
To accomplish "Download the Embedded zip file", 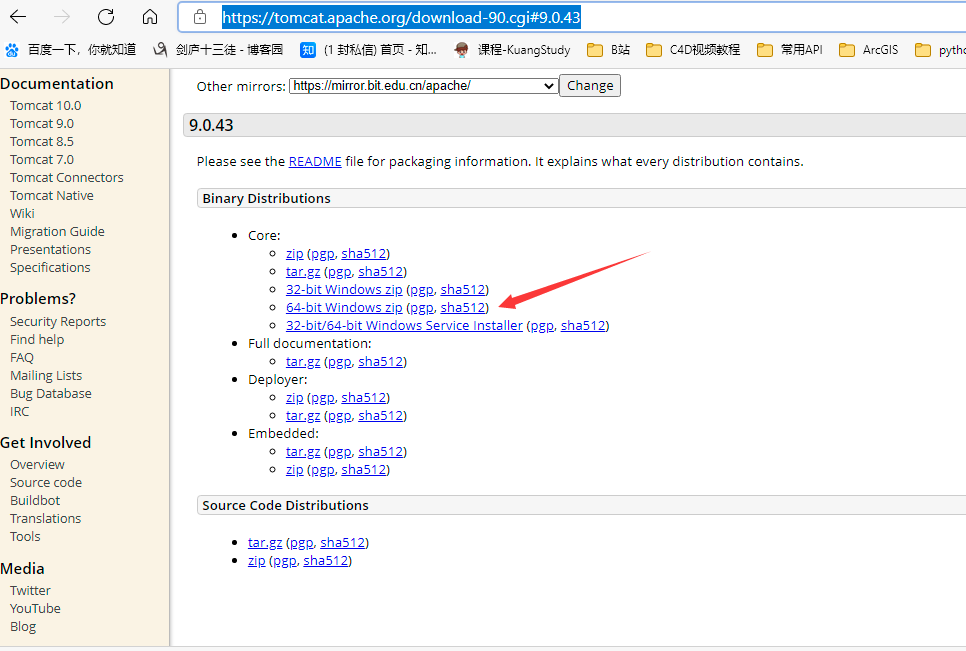I will 294,470.
